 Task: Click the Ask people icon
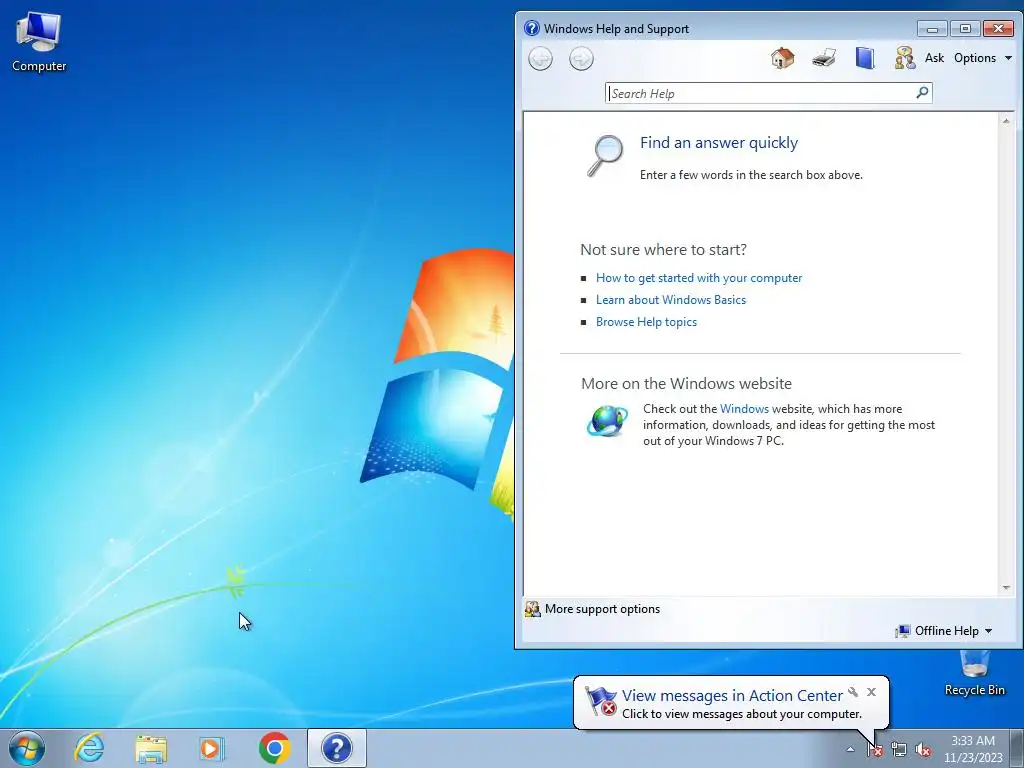(905, 58)
